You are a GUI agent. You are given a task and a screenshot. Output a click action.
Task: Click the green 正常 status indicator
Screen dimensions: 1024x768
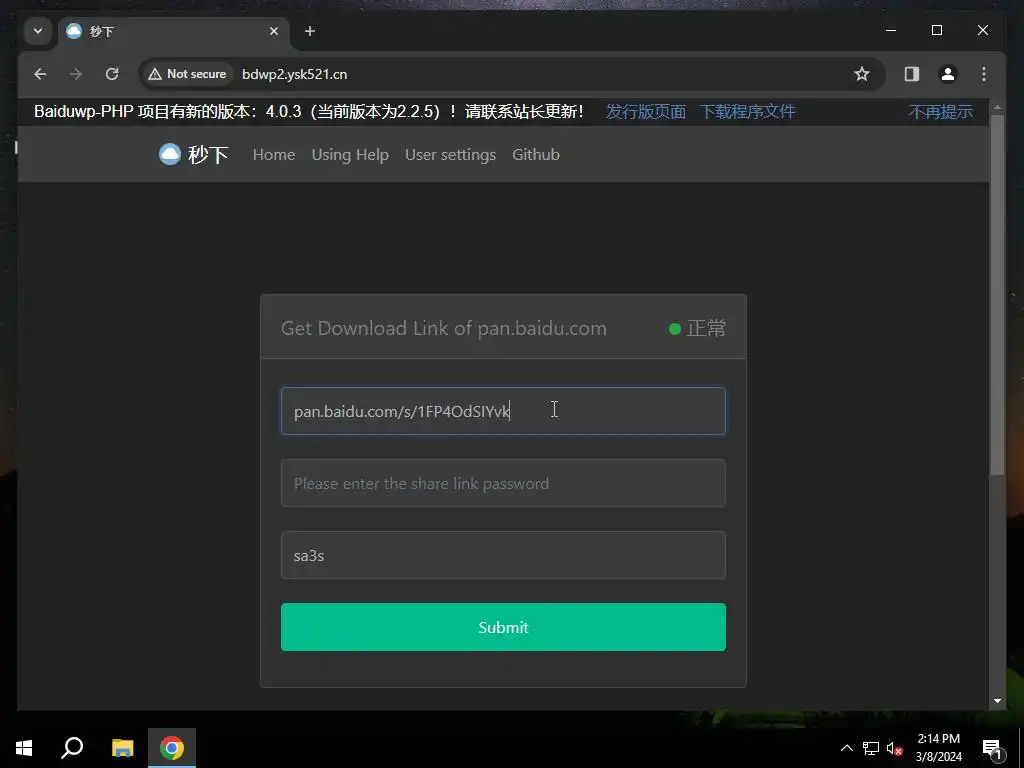[697, 328]
